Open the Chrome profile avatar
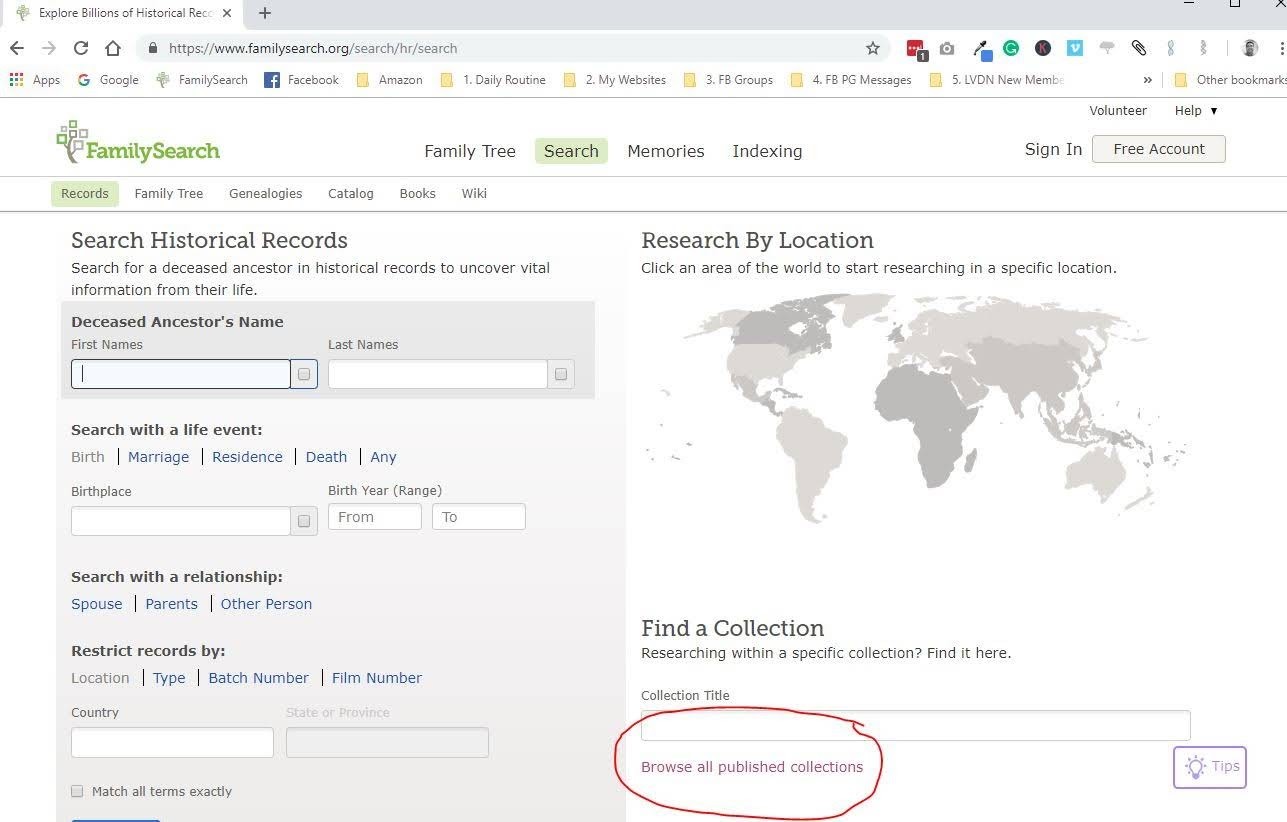 click(1249, 48)
